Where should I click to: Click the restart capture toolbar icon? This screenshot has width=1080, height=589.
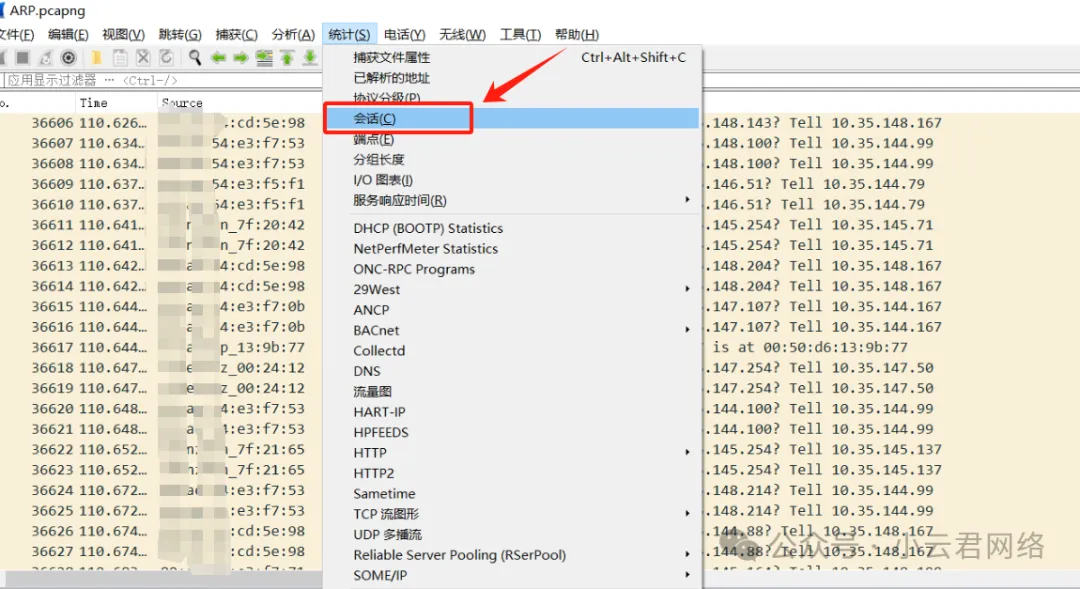pyautogui.click(x=45, y=58)
